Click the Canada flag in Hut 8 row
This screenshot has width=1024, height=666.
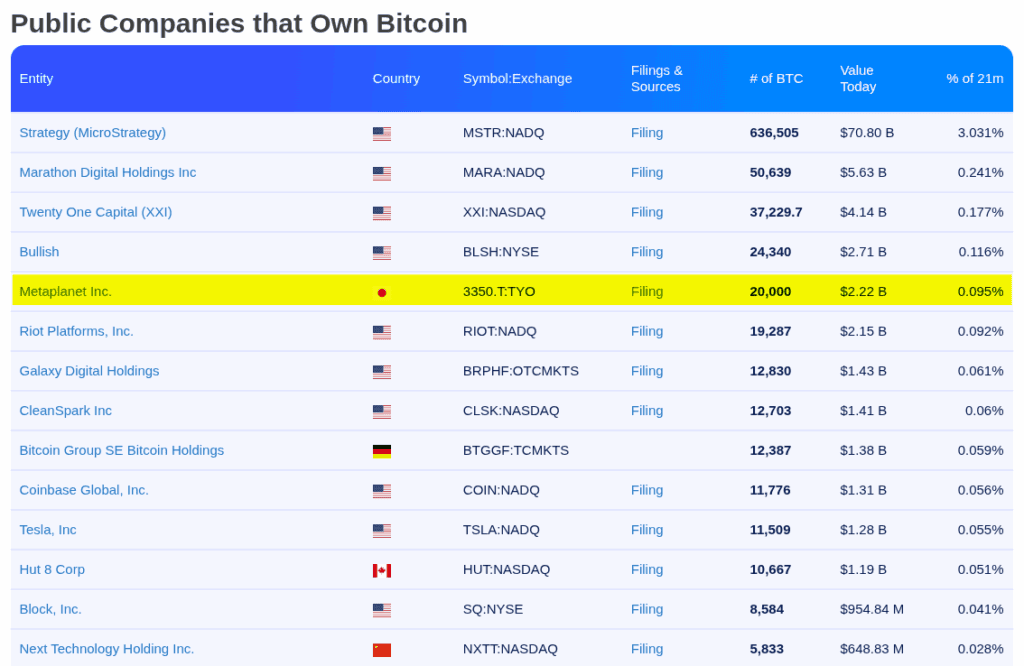382,571
